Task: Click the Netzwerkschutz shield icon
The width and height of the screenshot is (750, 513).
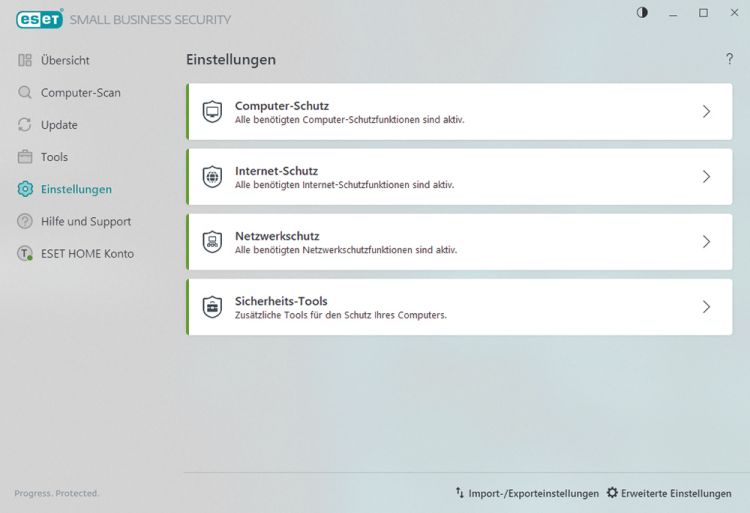Action: (x=212, y=242)
